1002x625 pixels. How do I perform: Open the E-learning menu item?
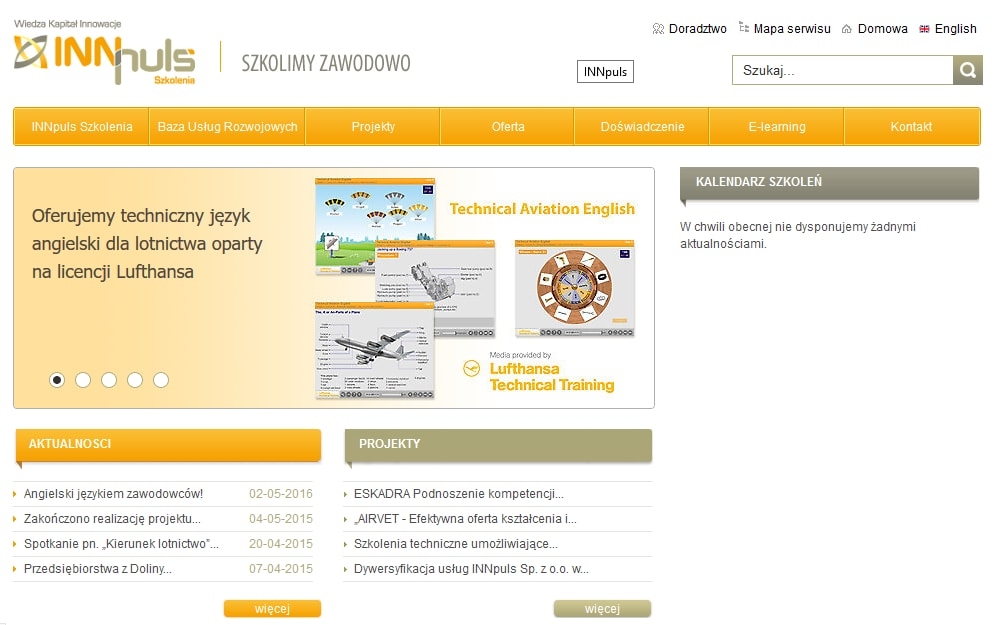[x=777, y=127]
